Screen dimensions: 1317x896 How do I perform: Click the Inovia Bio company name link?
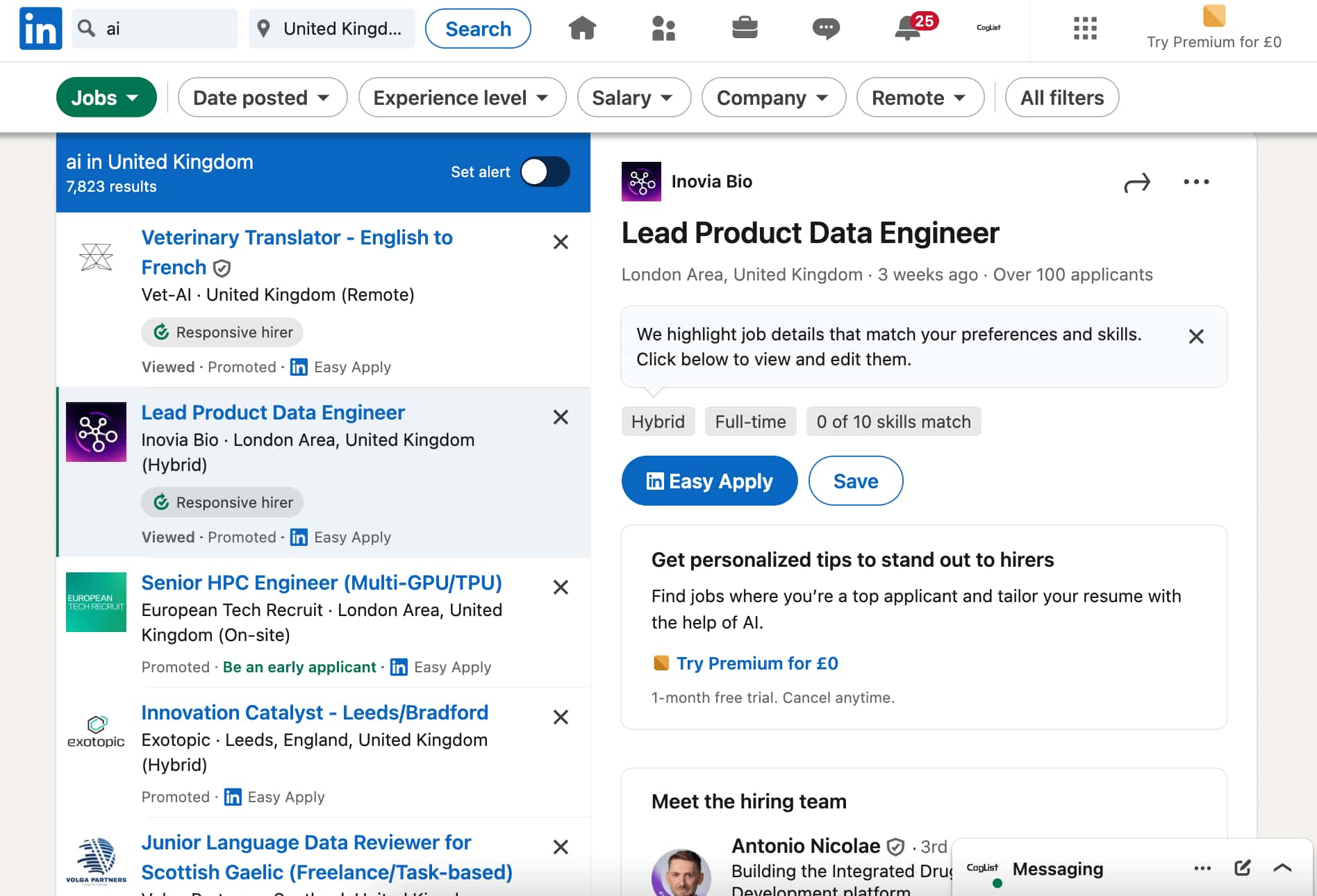coord(712,182)
